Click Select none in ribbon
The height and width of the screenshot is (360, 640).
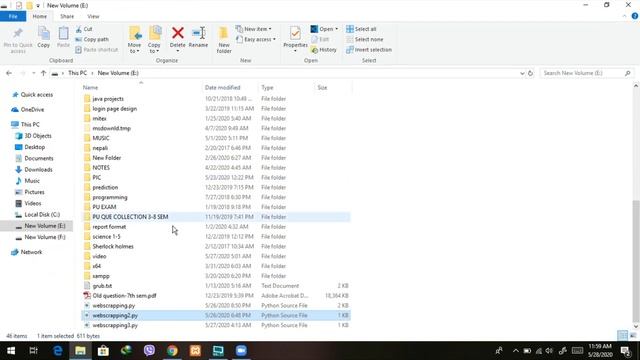point(364,40)
